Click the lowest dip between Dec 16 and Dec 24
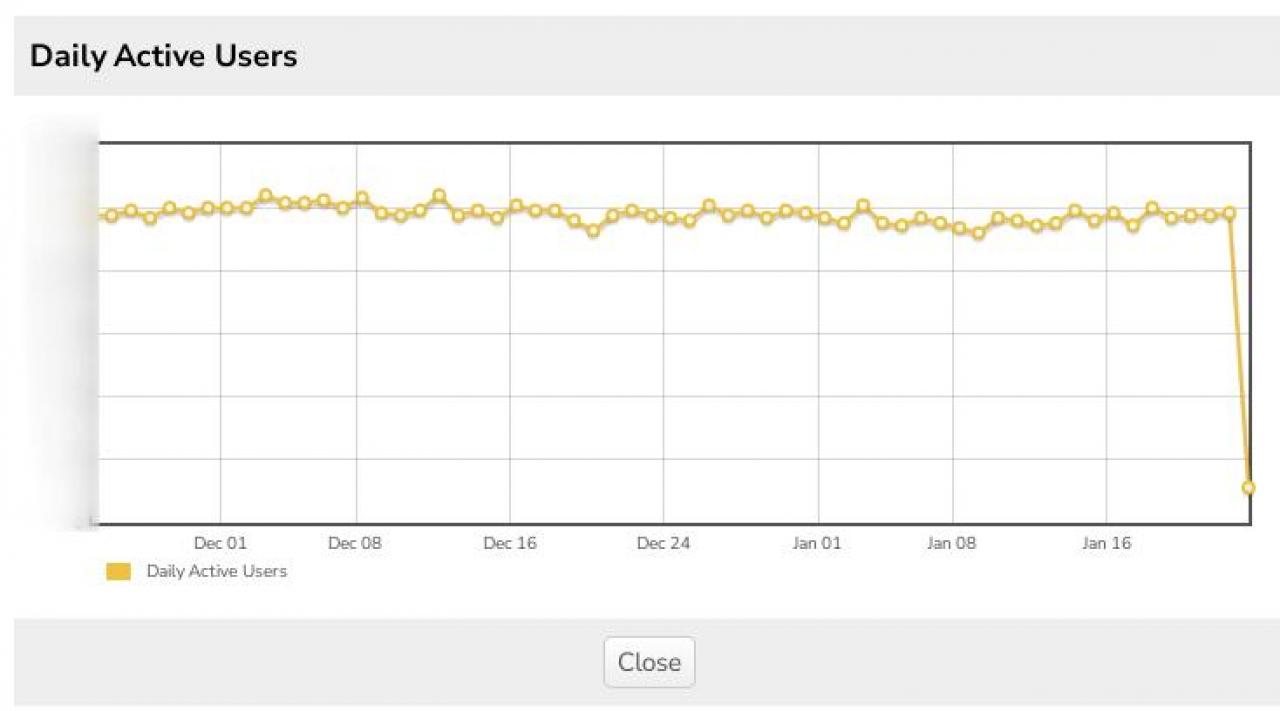 click(x=593, y=230)
